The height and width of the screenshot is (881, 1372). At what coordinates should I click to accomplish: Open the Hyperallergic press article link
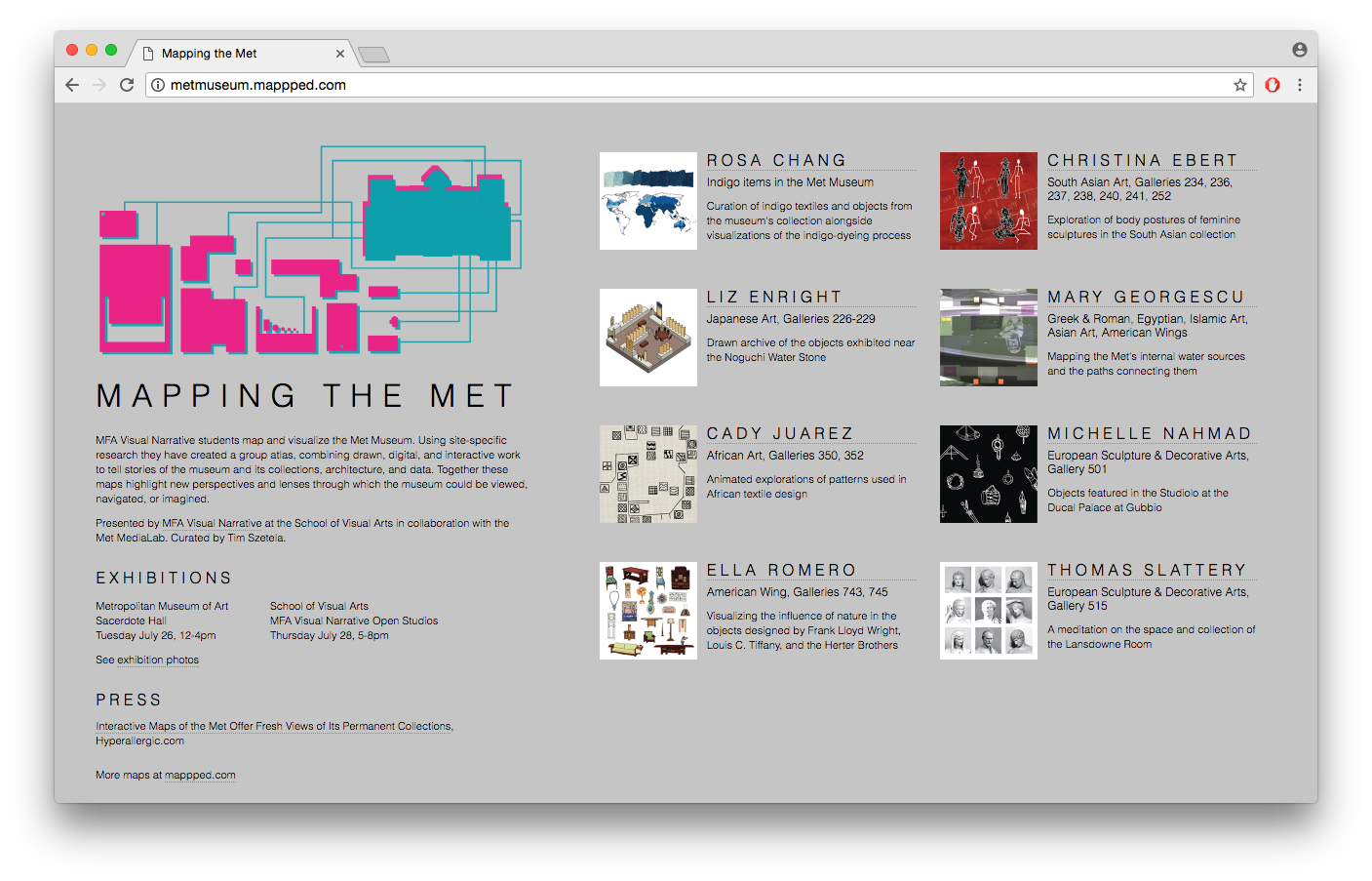coord(273,727)
